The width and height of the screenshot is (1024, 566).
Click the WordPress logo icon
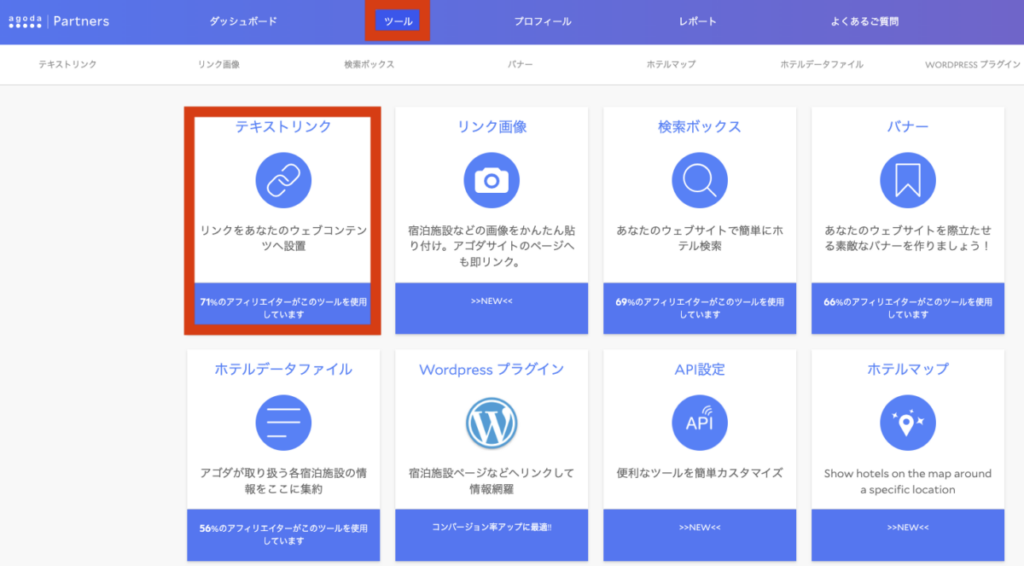(x=491, y=422)
